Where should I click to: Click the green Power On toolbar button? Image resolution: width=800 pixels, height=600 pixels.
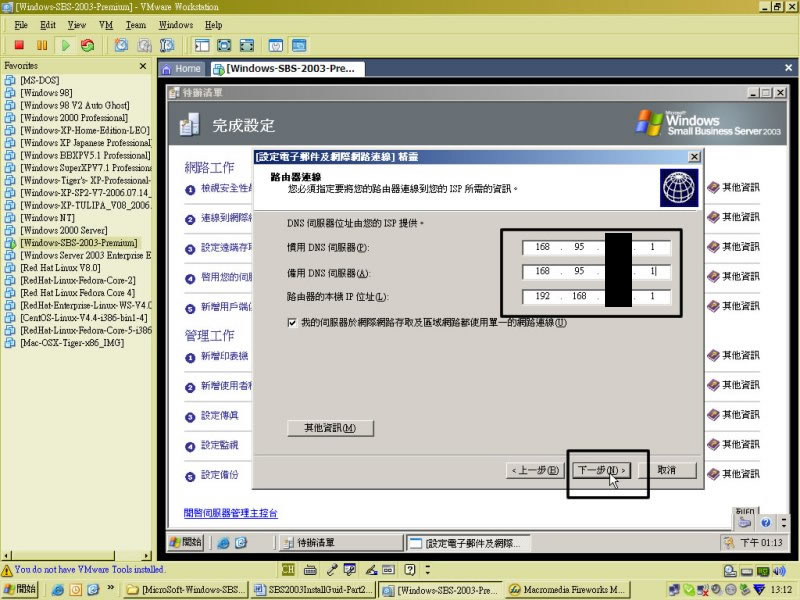click(x=65, y=45)
